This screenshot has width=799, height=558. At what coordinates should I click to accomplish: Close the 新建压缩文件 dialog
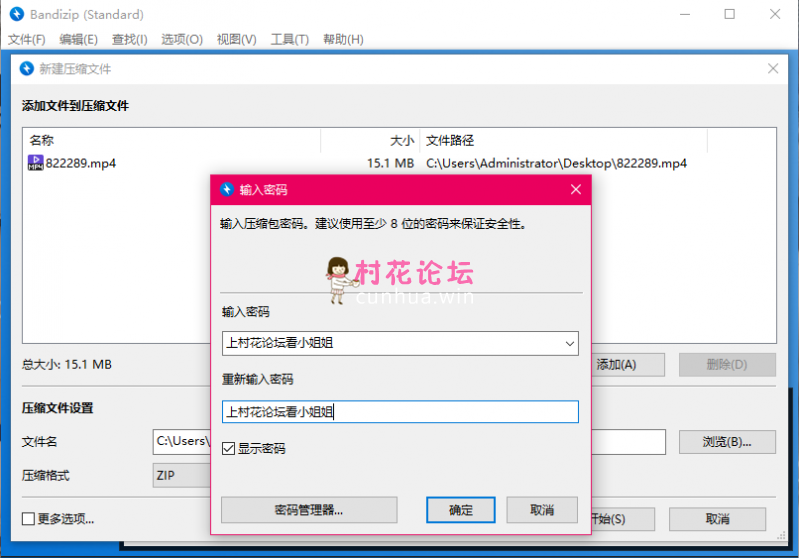[773, 68]
